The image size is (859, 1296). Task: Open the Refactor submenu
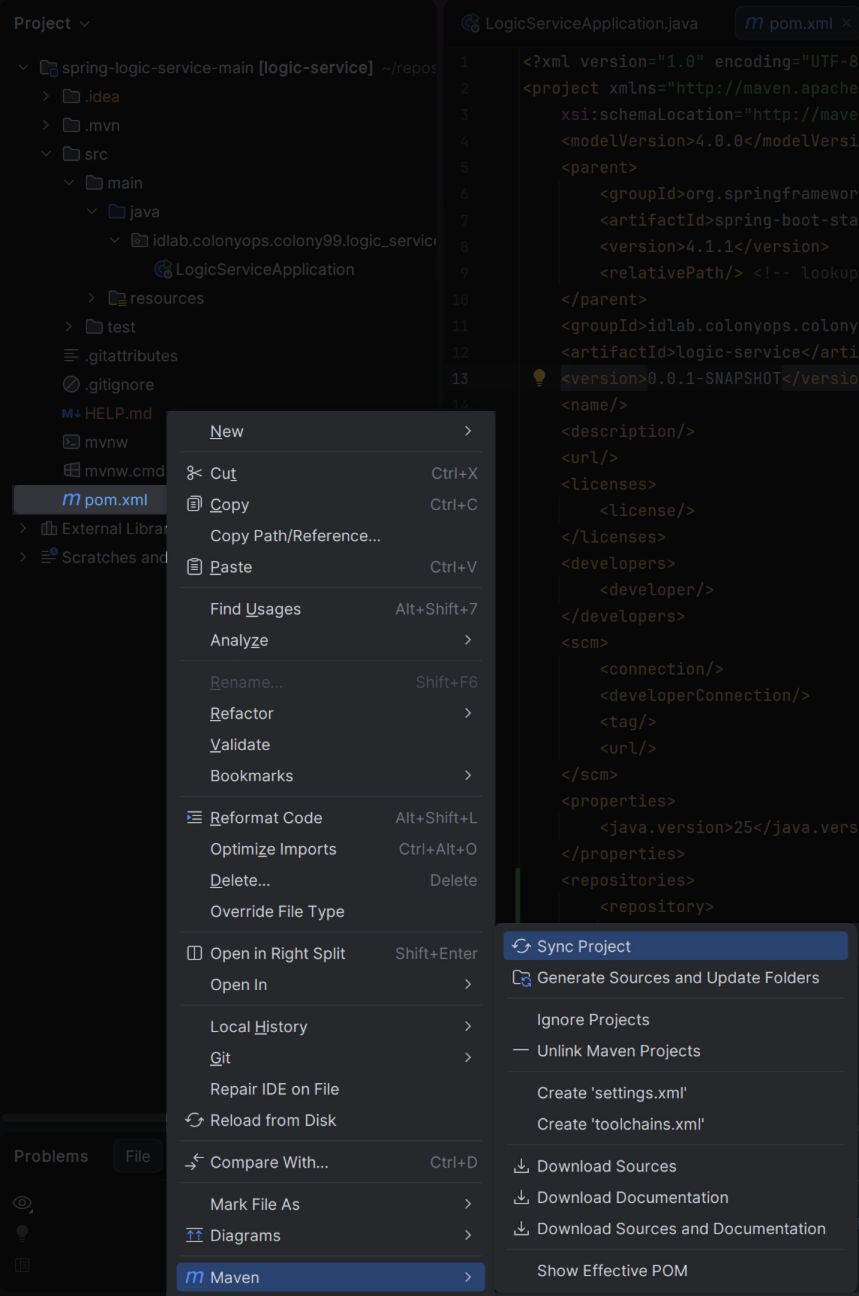[331, 713]
